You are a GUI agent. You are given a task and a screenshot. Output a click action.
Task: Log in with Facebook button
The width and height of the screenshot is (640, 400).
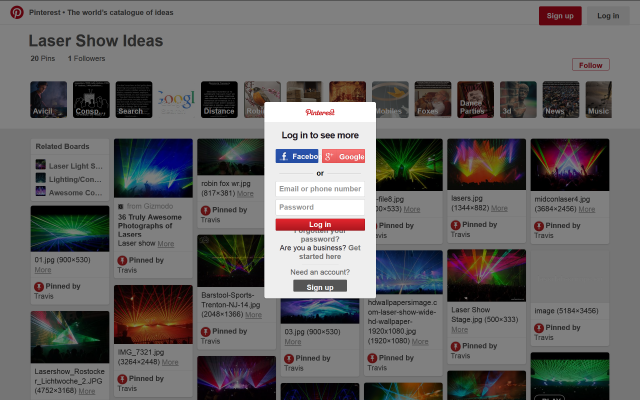pos(297,156)
